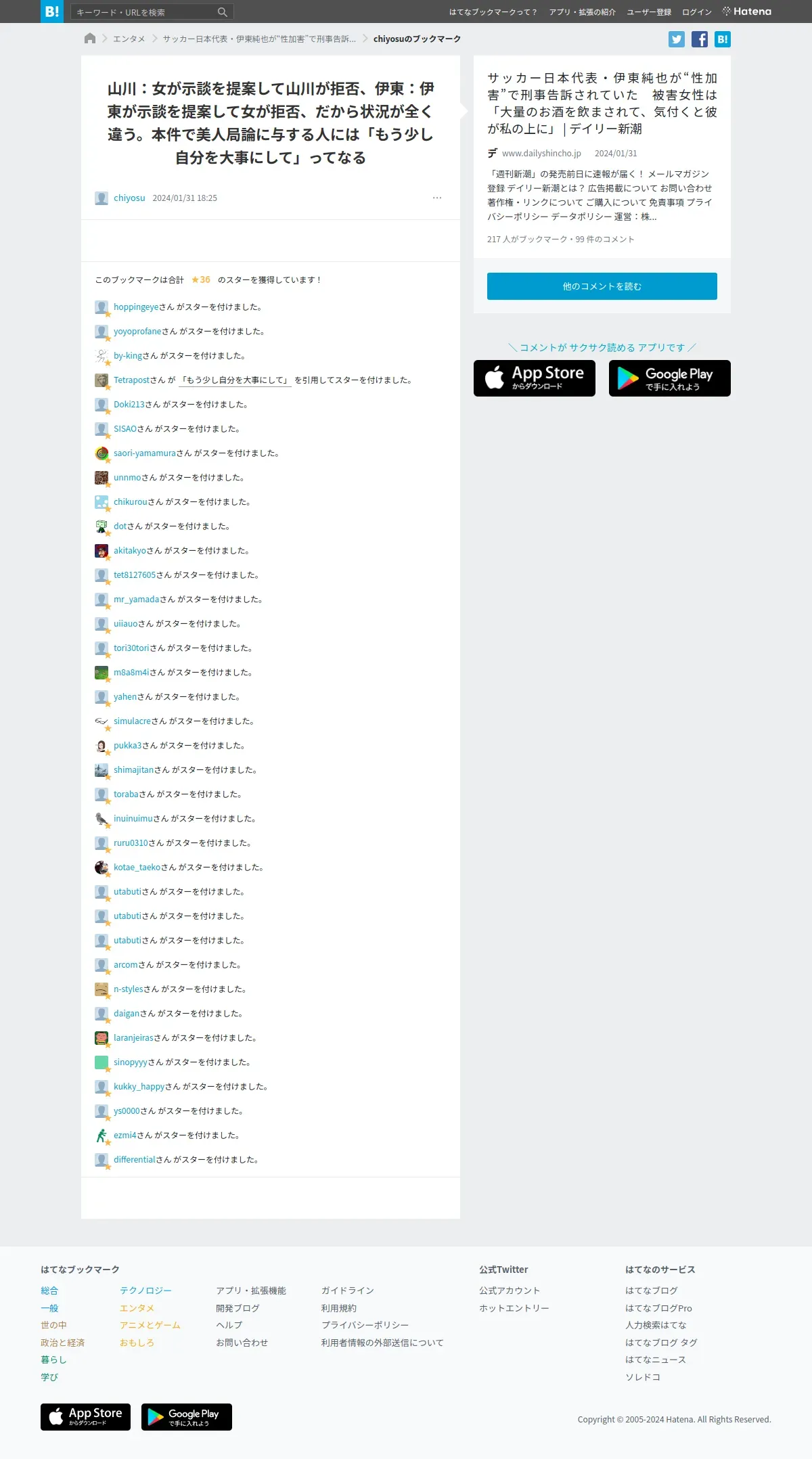Open the three-dot menu on chiyosu's comment

coord(437,198)
